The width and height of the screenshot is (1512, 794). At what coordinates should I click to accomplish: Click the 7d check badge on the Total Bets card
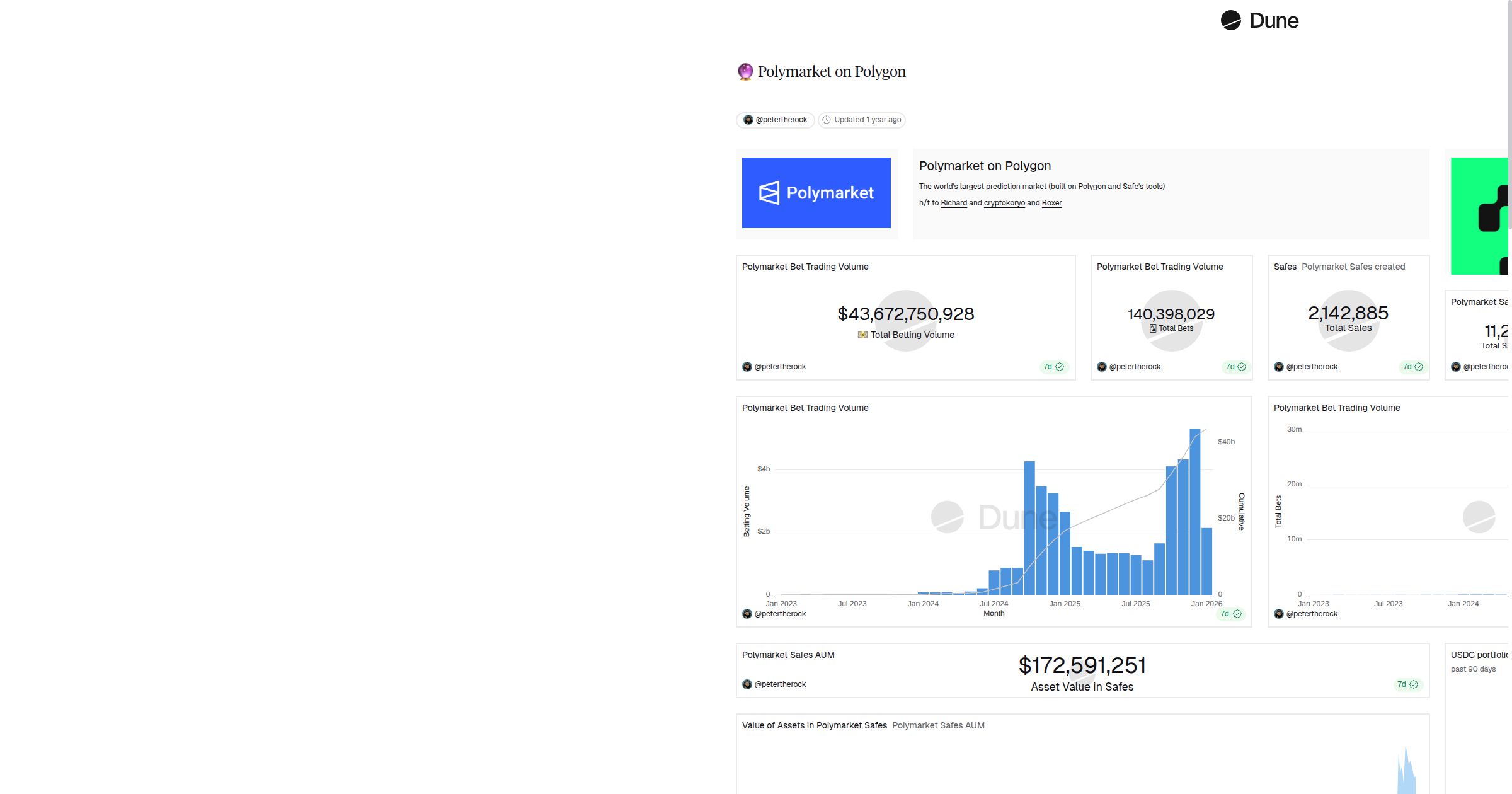tap(1235, 367)
